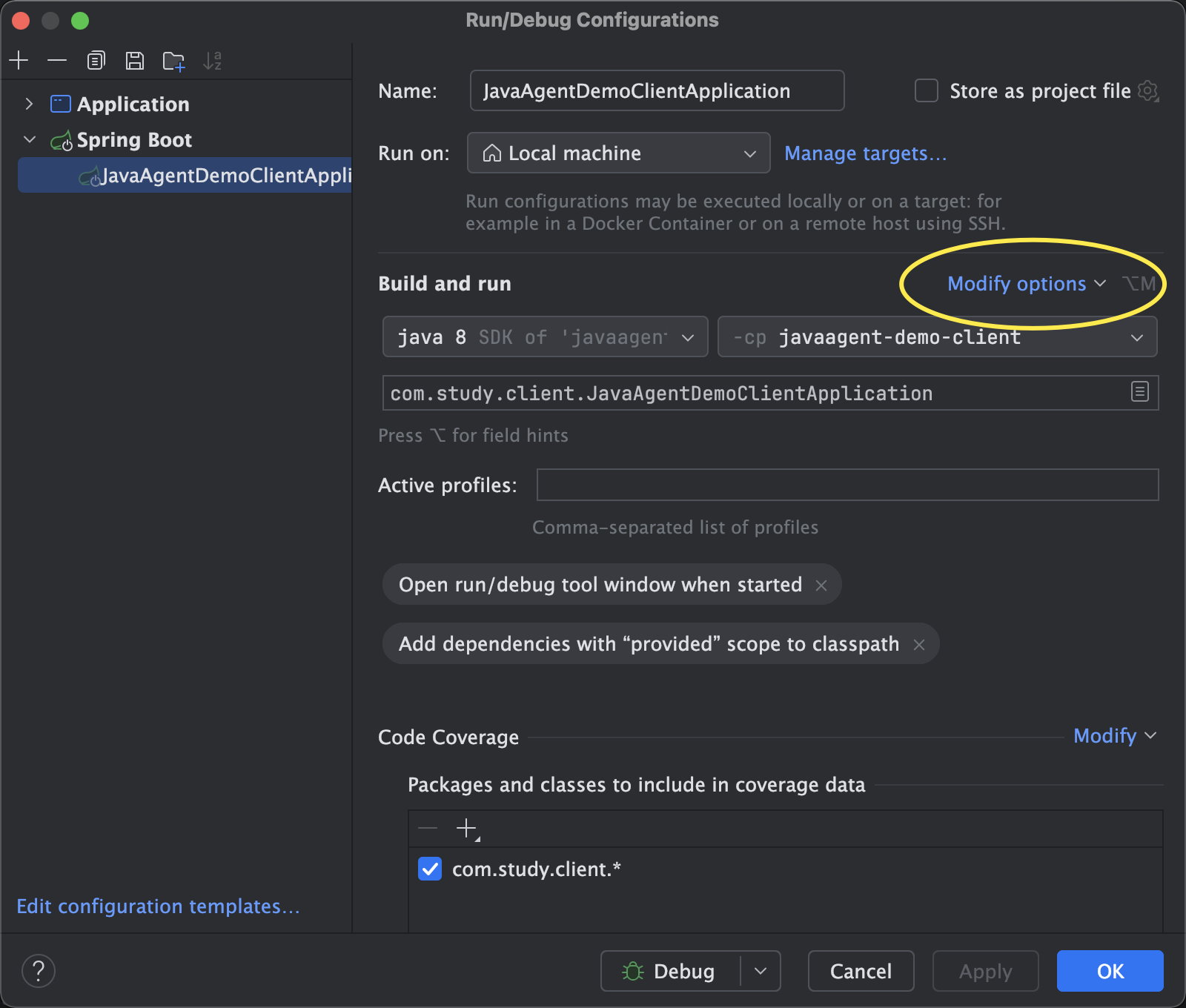Add package to coverage list

coord(468,829)
